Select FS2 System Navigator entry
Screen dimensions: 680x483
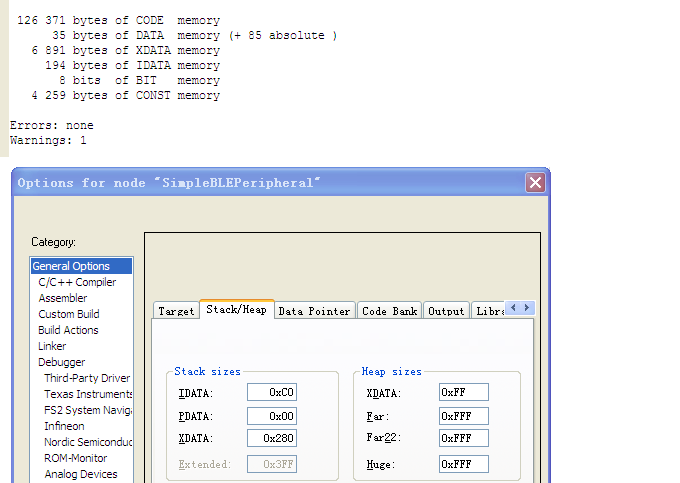coord(88,410)
